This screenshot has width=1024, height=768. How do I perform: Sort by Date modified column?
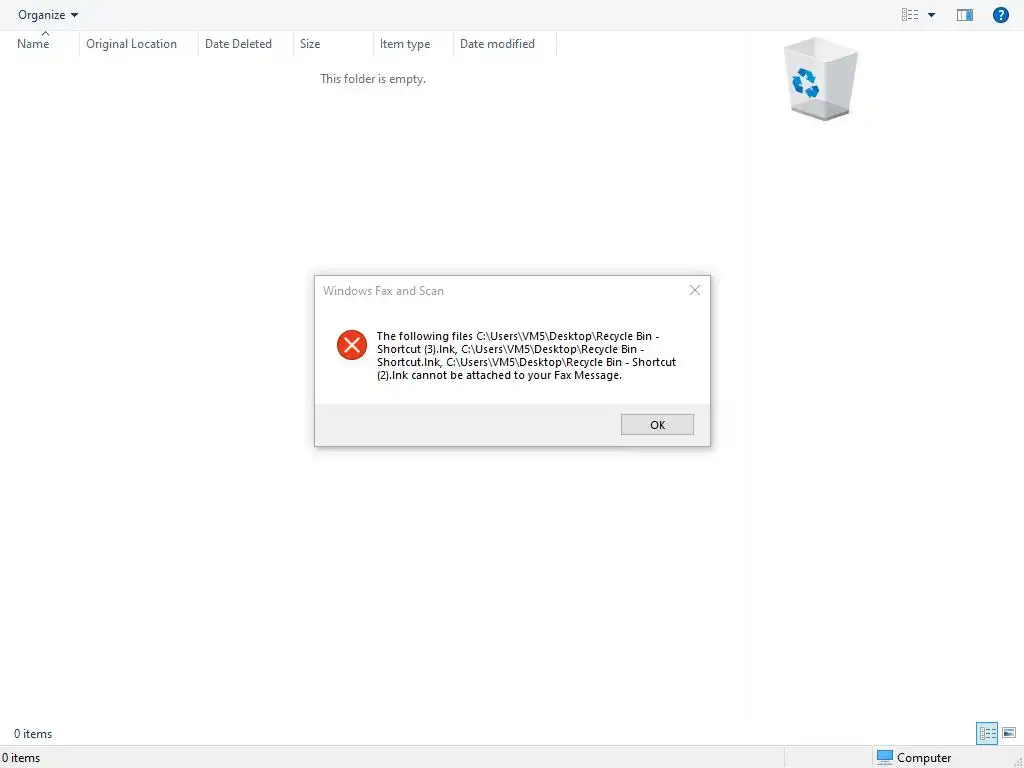click(497, 44)
